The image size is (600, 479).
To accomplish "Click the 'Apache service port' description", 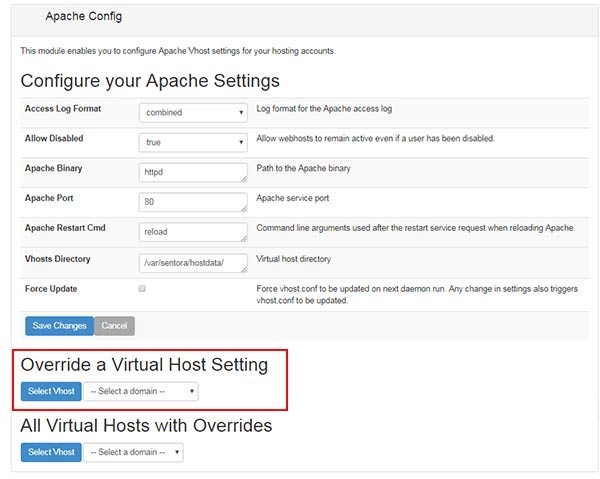I will pos(293,198).
